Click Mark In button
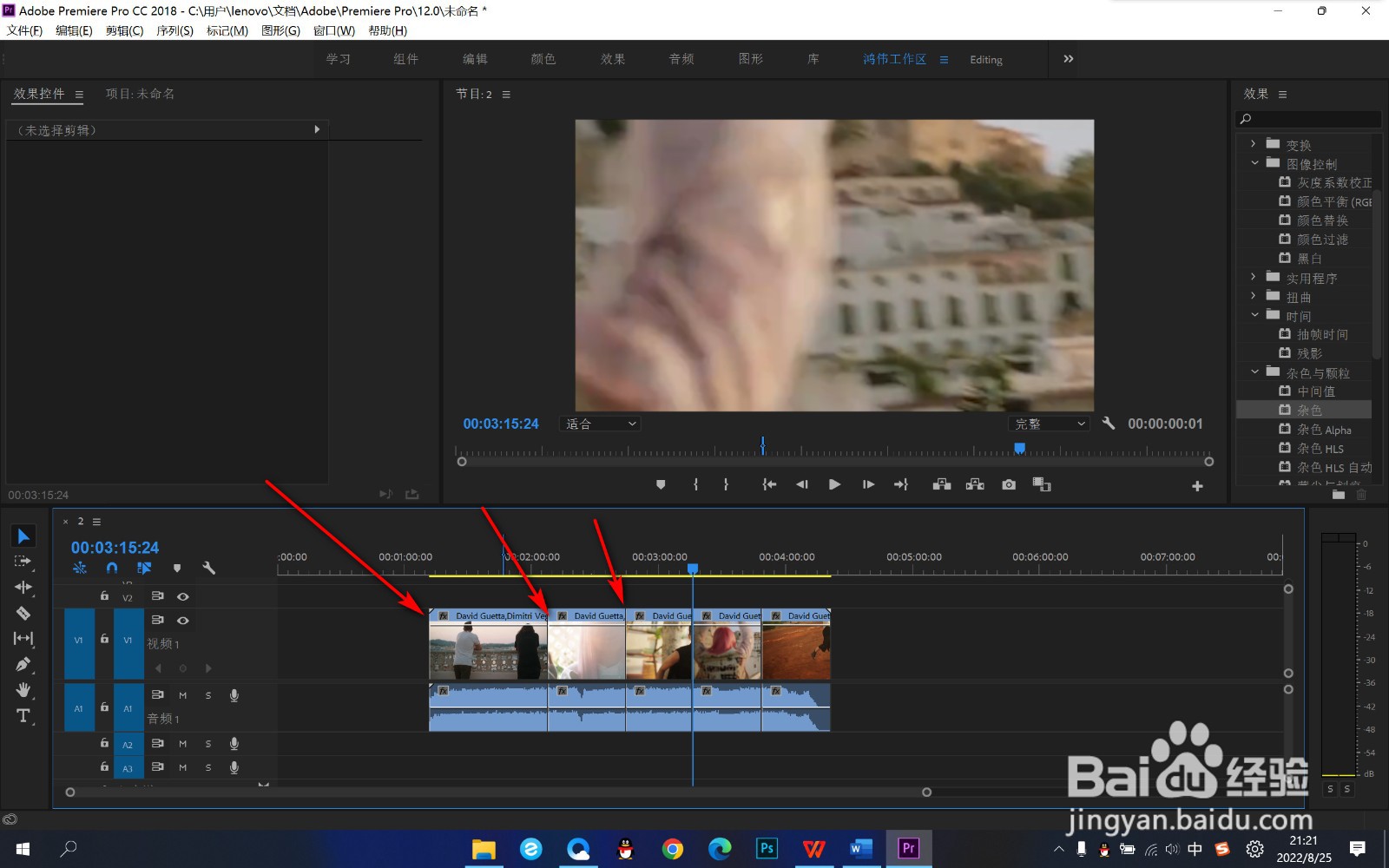 695,484
